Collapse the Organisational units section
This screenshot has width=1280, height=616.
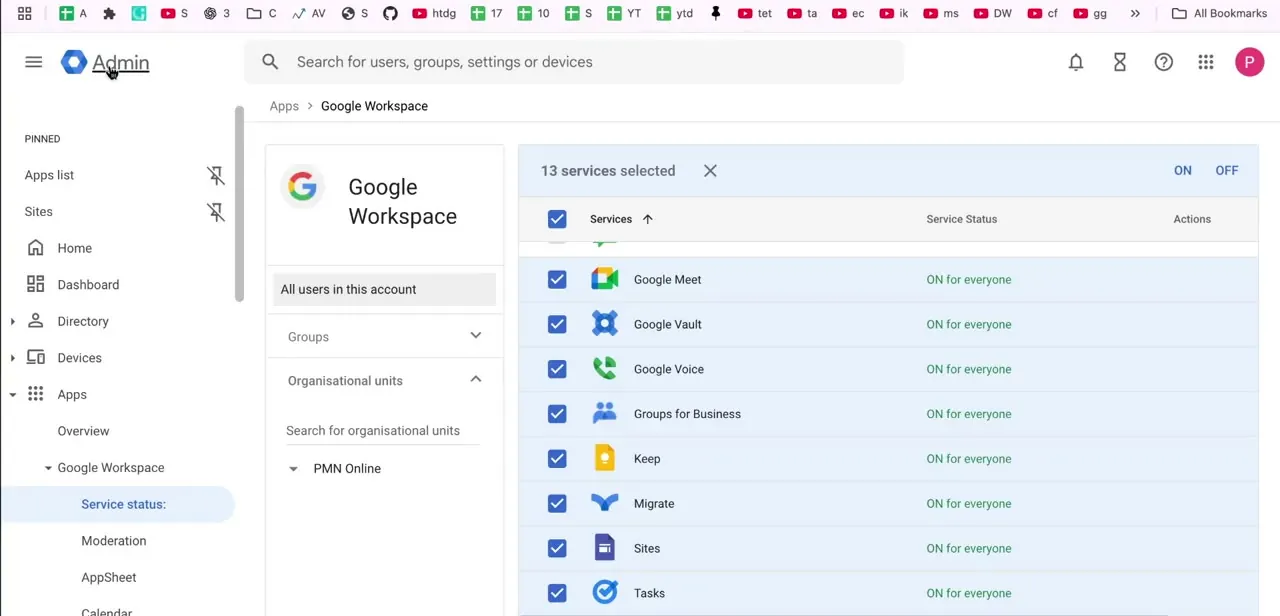tap(476, 379)
